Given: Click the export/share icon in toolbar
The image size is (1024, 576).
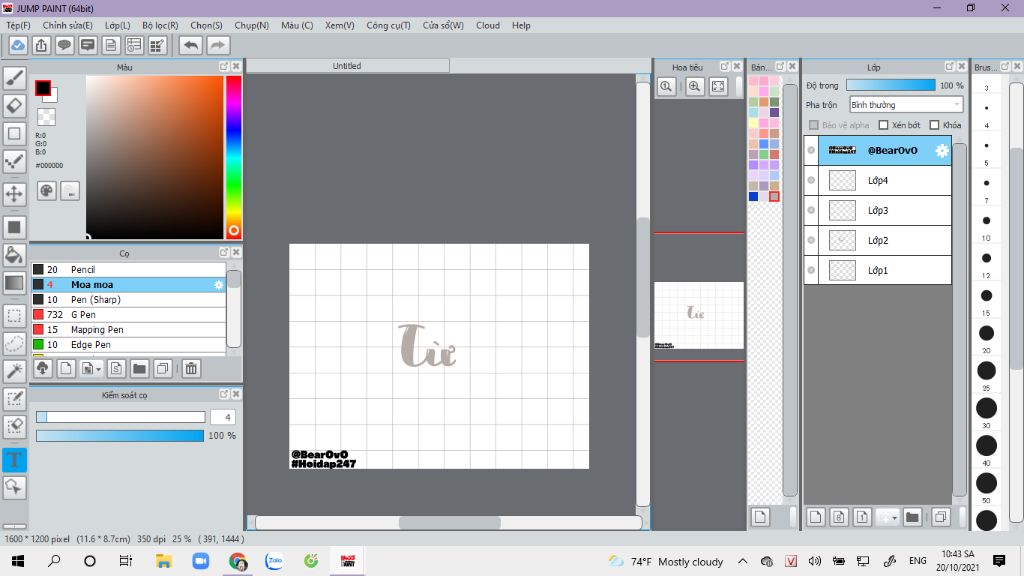Looking at the screenshot, I should 41,45.
